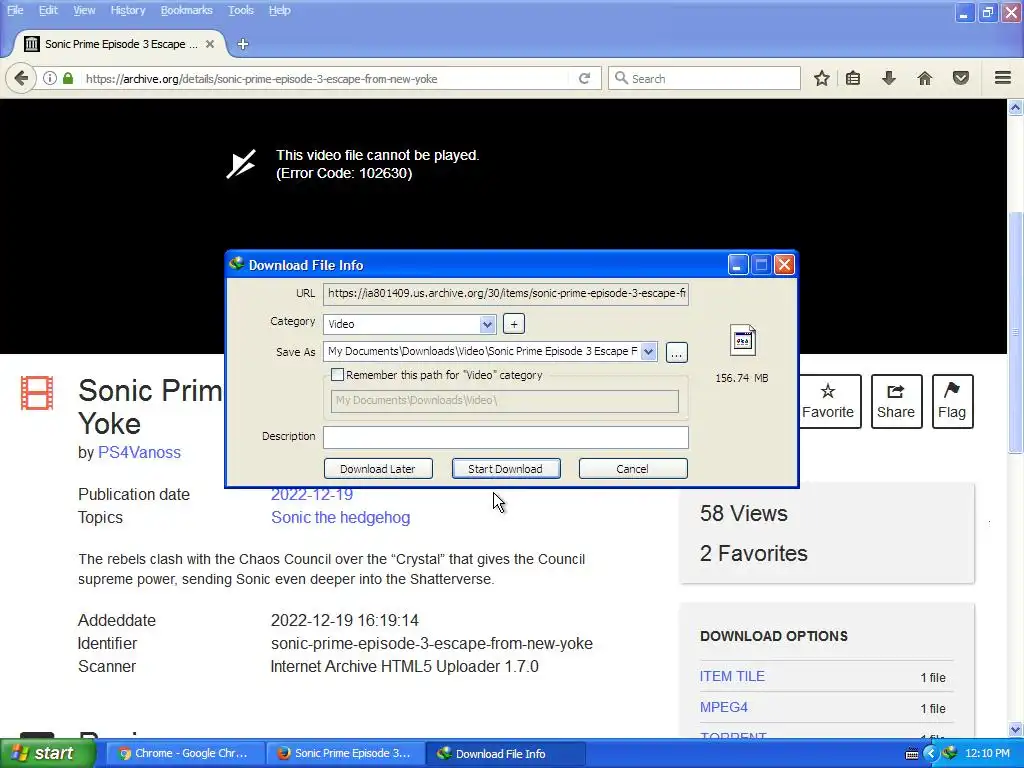Image resolution: width=1024 pixels, height=768 pixels.
Task: Click the file type icon above 156.74 MB
Action: pyautogui.click(x=743, y=340)
